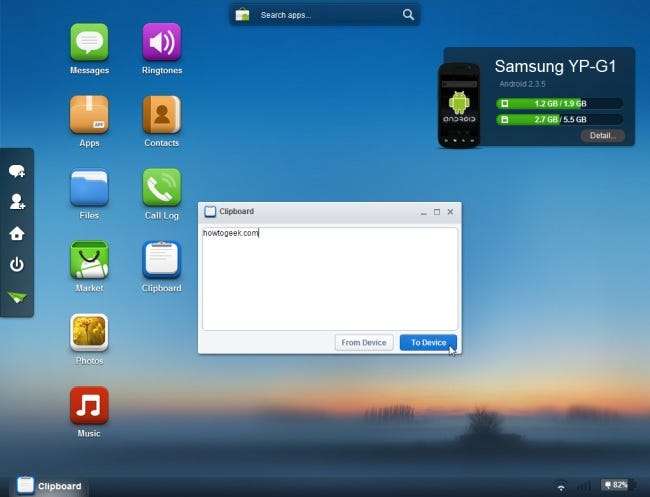This screenshot has width=650, height=497.
Task: Click the Clipboard window title icon
Action: click(210, 212)
